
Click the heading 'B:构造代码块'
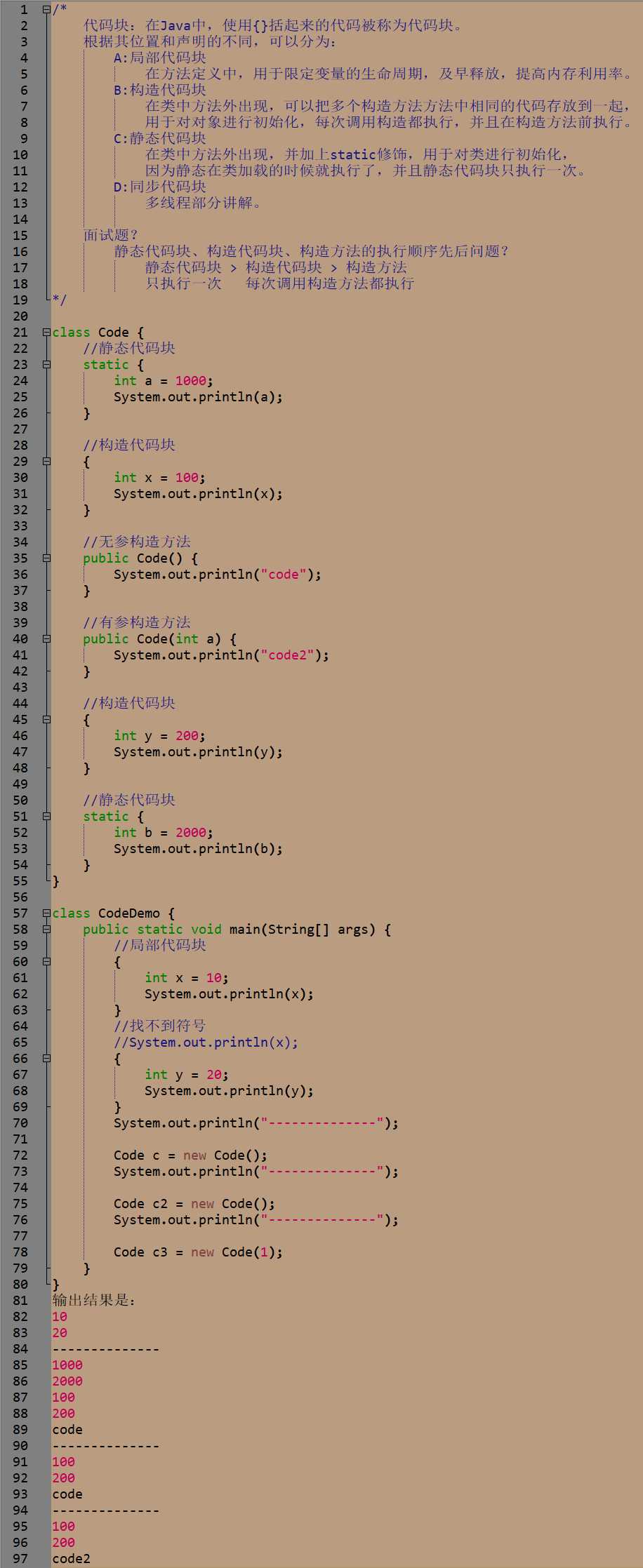160,91
